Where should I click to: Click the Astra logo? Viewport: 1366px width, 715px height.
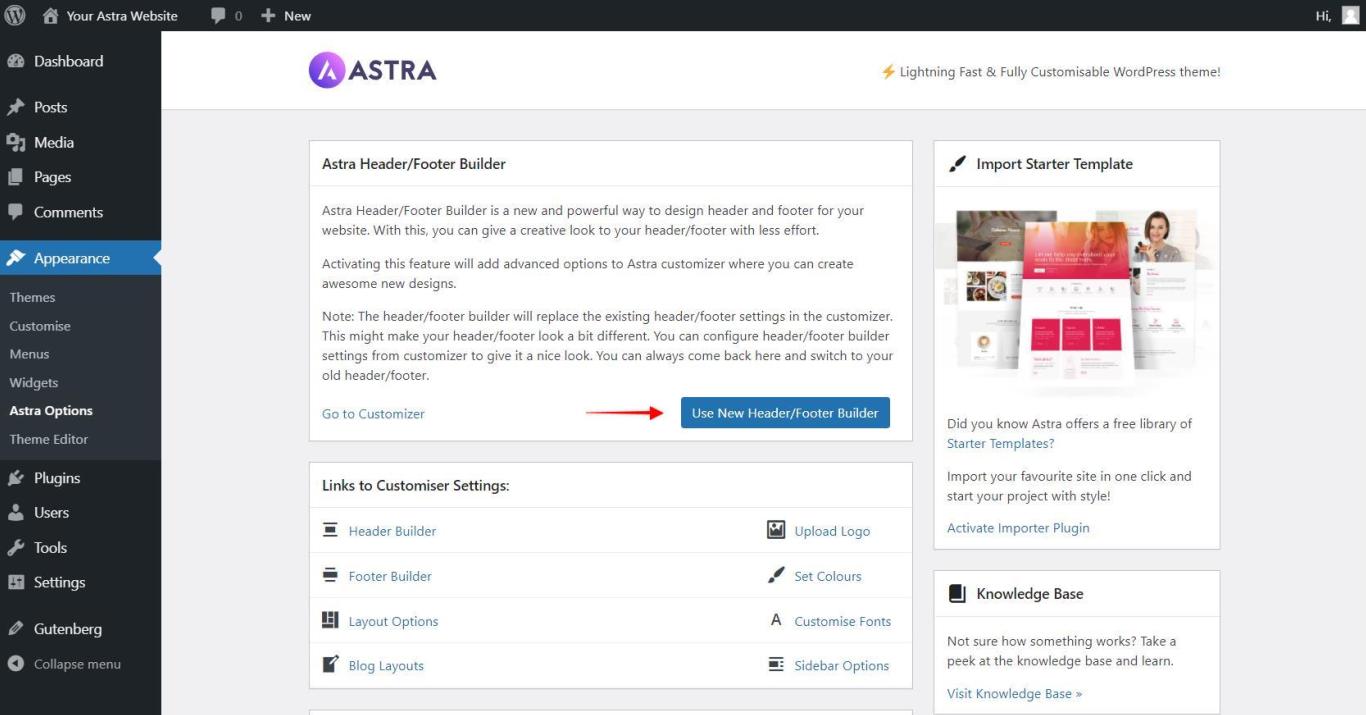[372, 70]
